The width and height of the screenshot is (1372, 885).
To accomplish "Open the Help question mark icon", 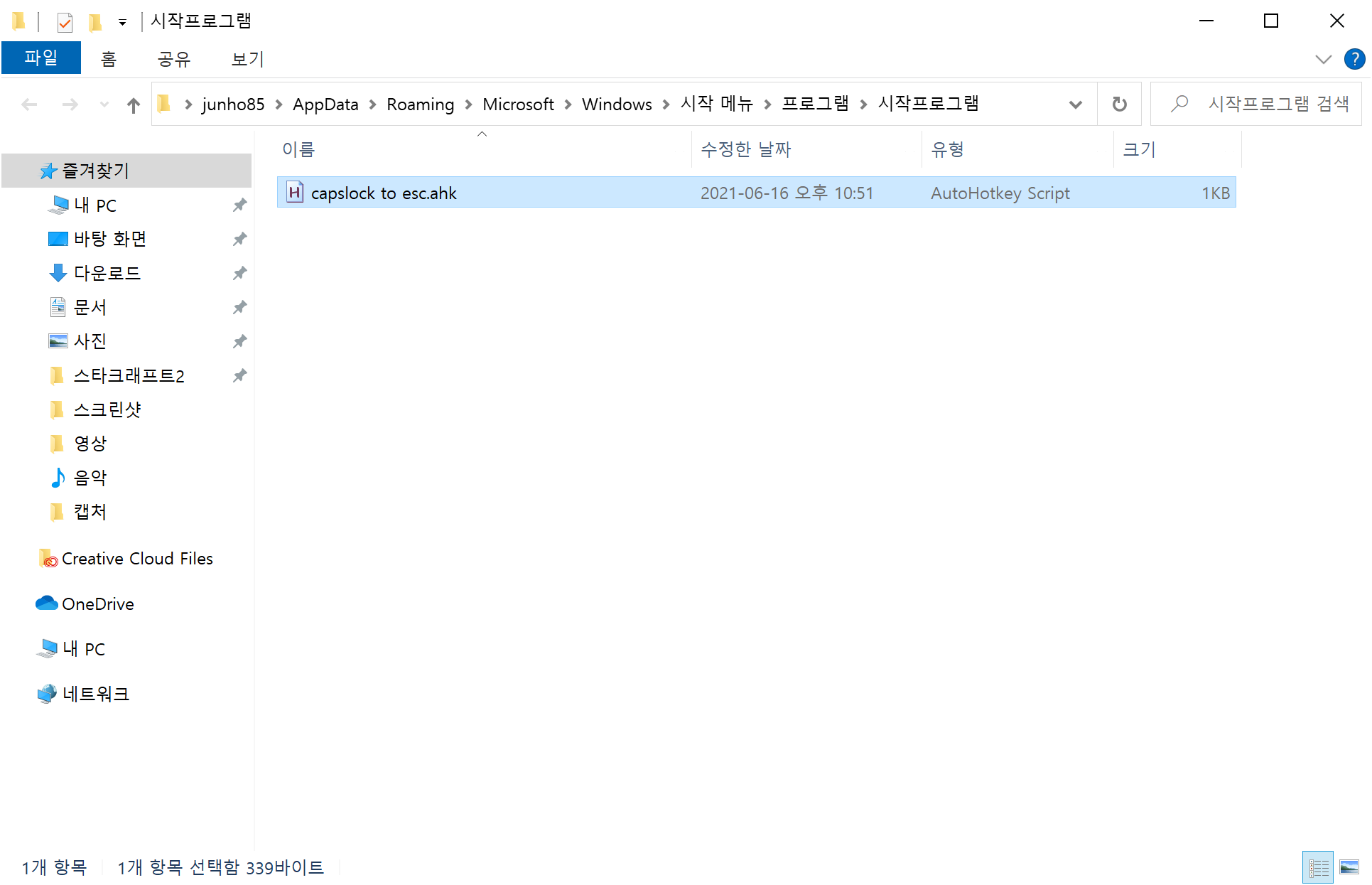I will [x=1354, y=59].
